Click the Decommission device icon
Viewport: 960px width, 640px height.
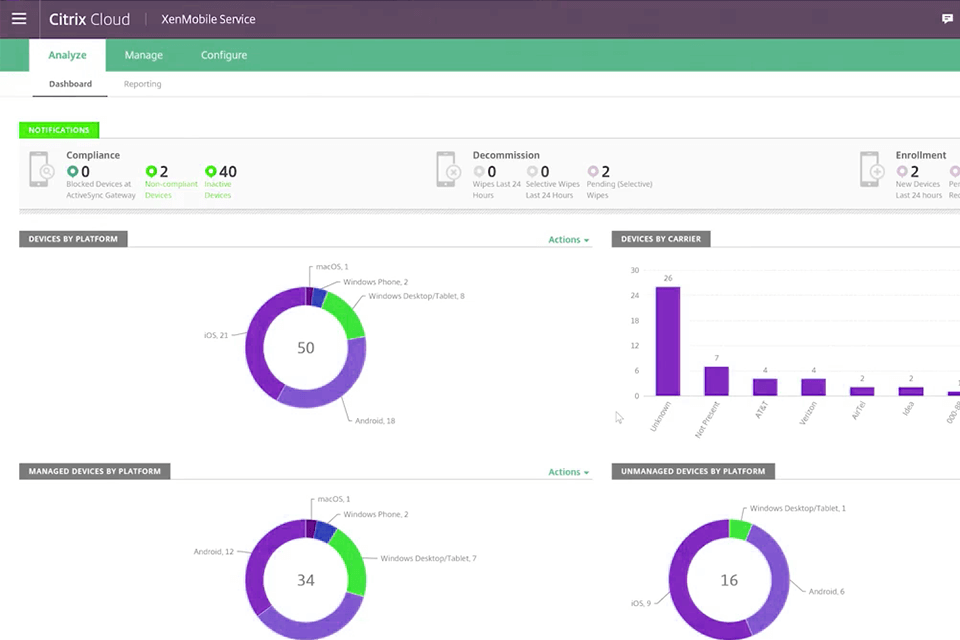click(x=447, y=172)
